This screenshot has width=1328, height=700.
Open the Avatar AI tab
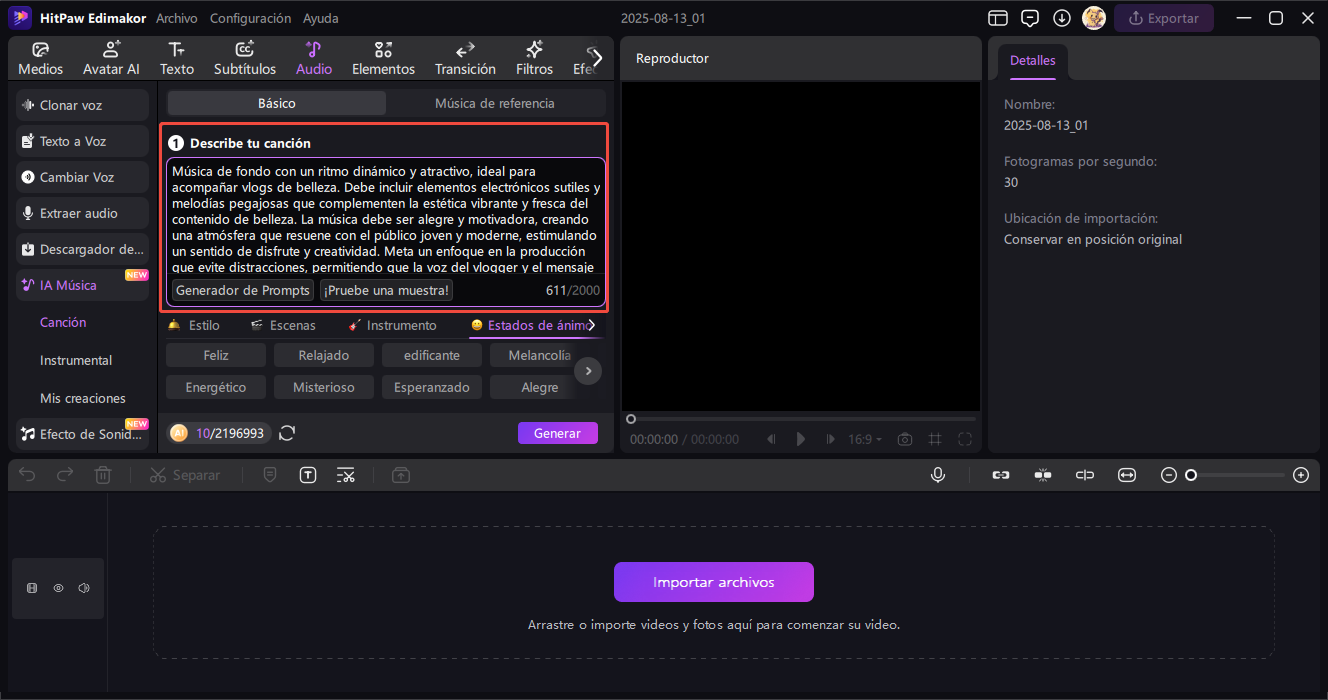click(x=111, y=58)
